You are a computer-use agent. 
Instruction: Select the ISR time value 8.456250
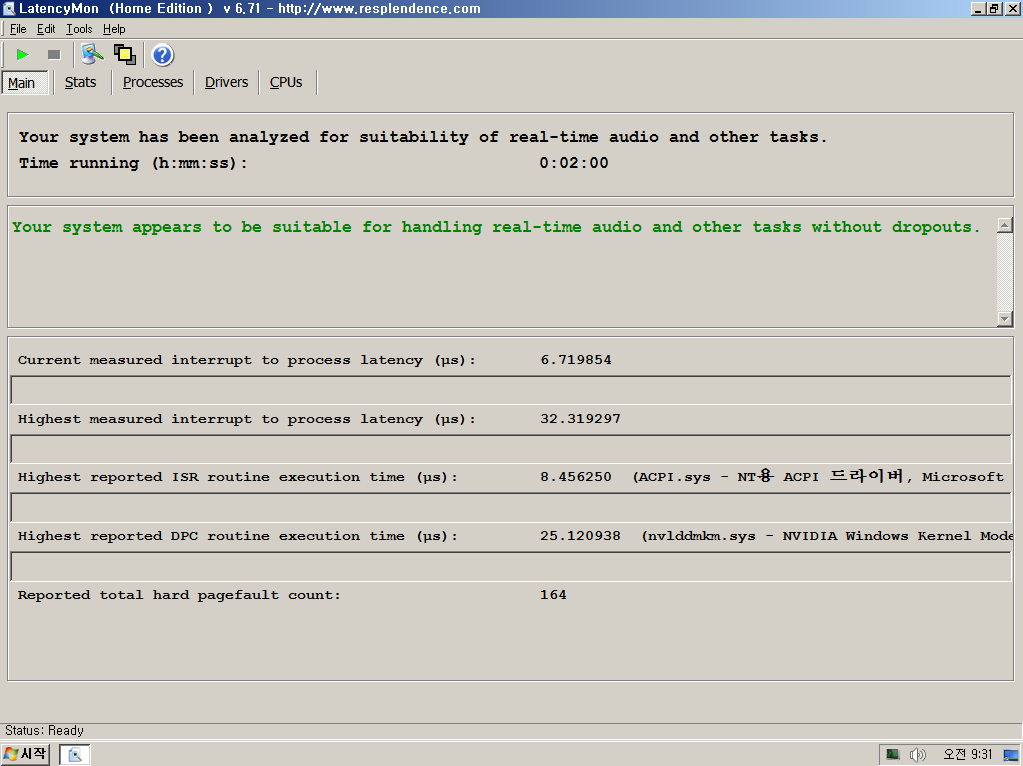[x=575, y=477]
